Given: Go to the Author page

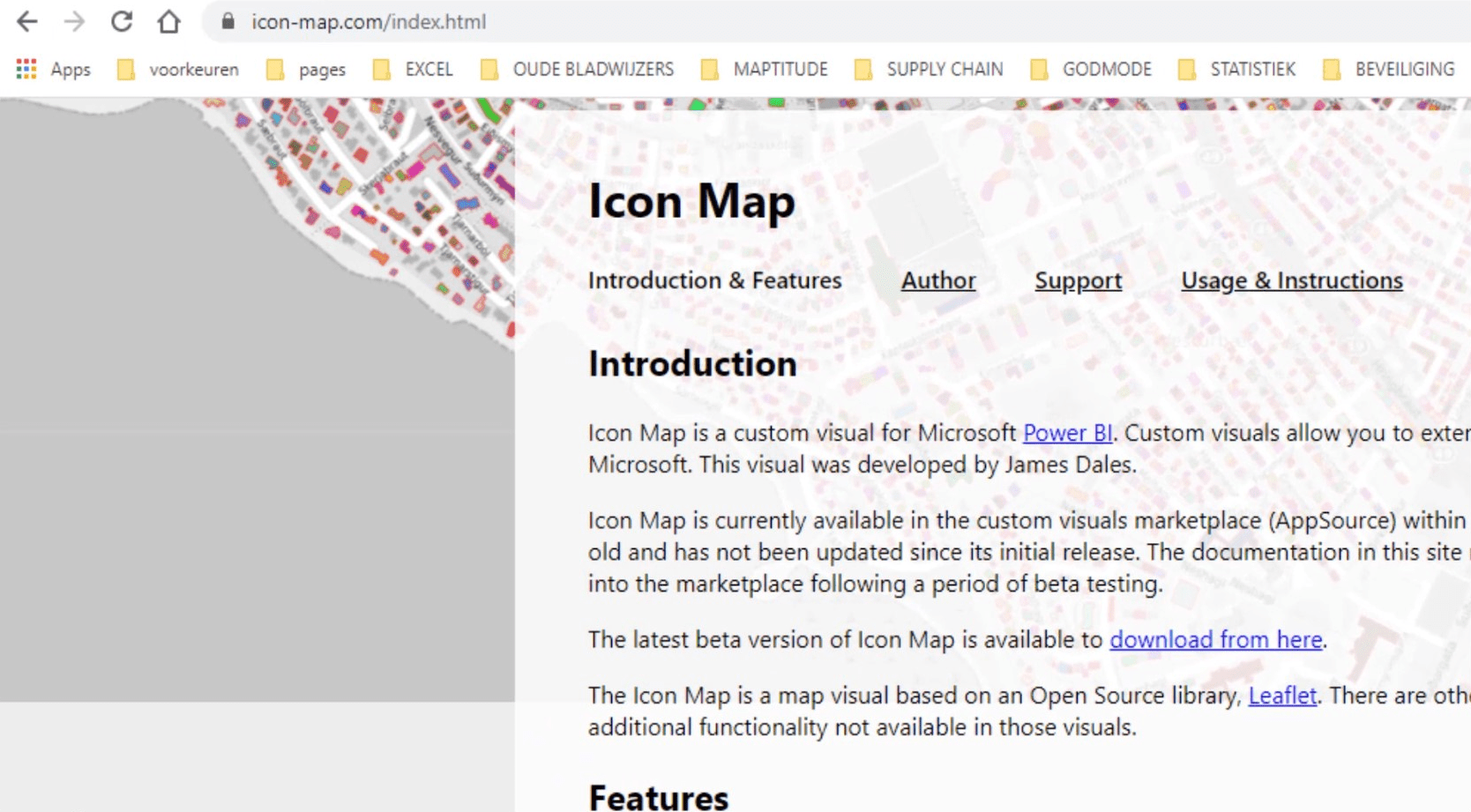Looking at the screenshot, I should coord(938,280).
